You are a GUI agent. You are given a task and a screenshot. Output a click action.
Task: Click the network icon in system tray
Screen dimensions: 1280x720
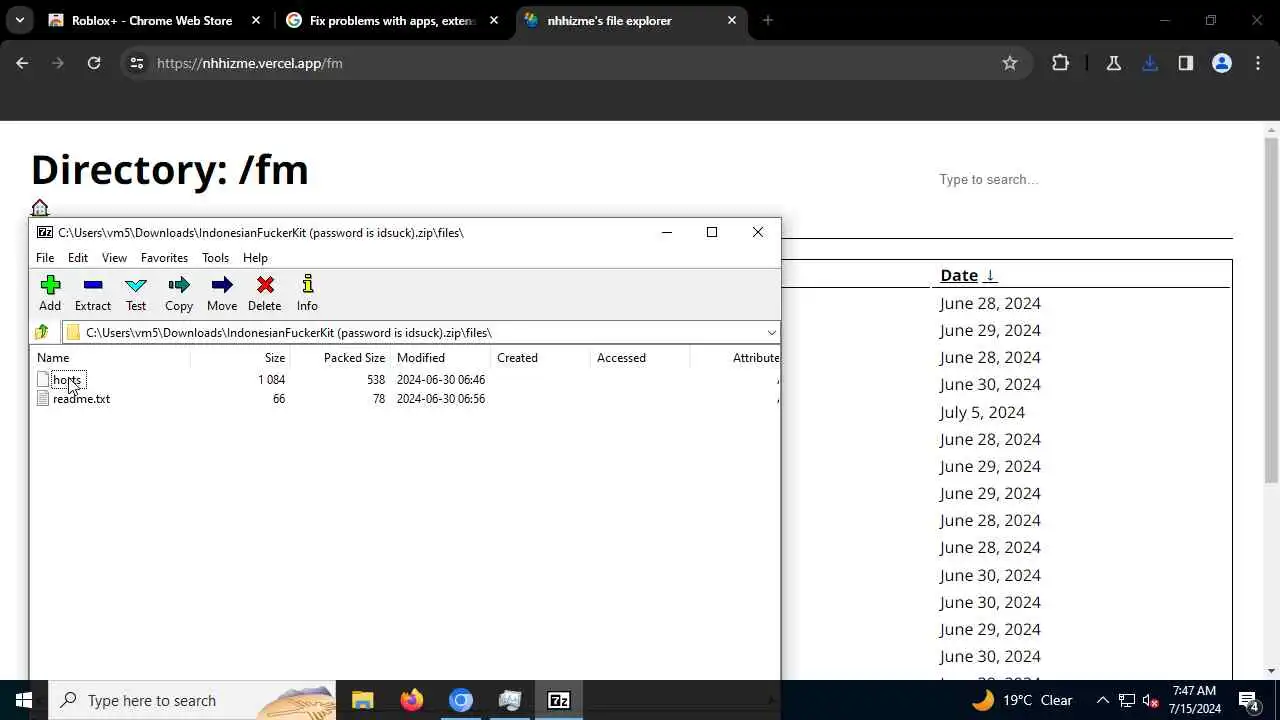[1127, 700]
